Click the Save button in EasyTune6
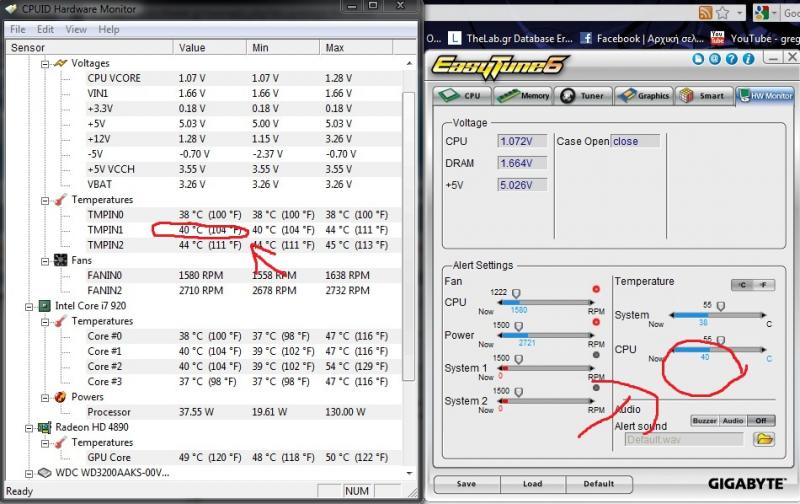 coord(466,484)
